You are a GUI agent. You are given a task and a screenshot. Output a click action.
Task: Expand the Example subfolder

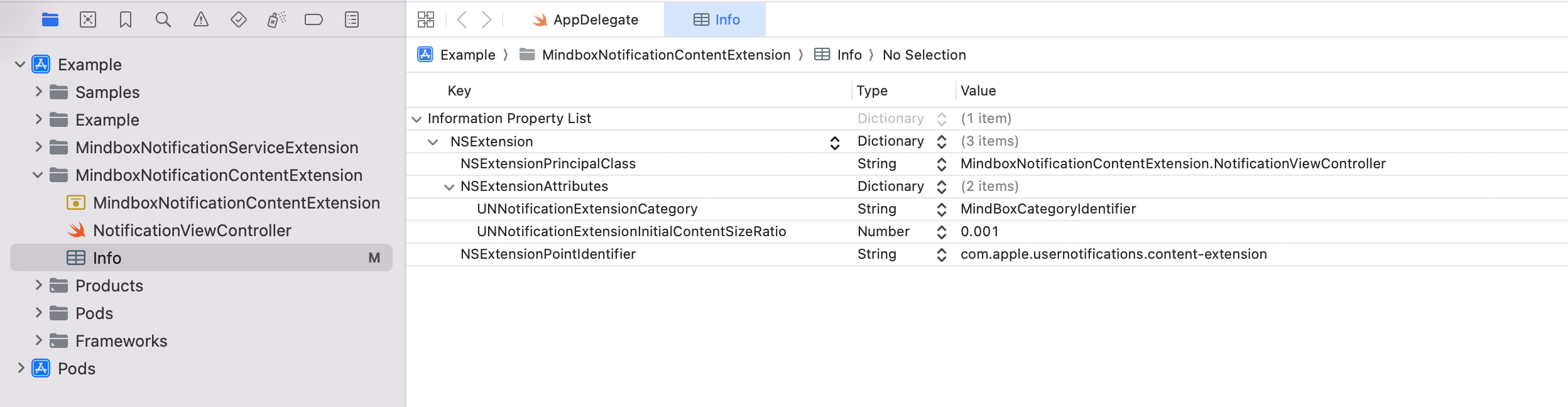[x=39, y=119]
